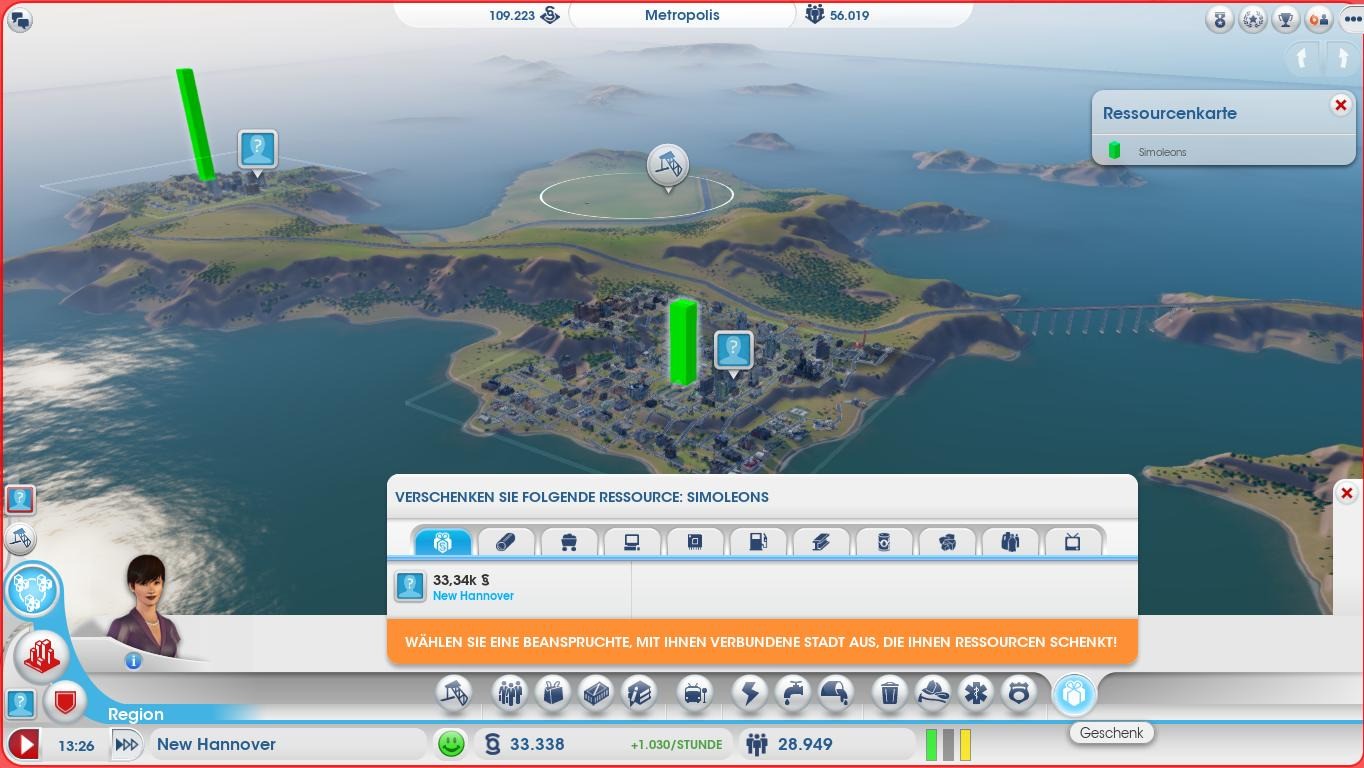Click the green Simoleons legend swatch
Viewport: 1364px width, 768px height.
1114,151
